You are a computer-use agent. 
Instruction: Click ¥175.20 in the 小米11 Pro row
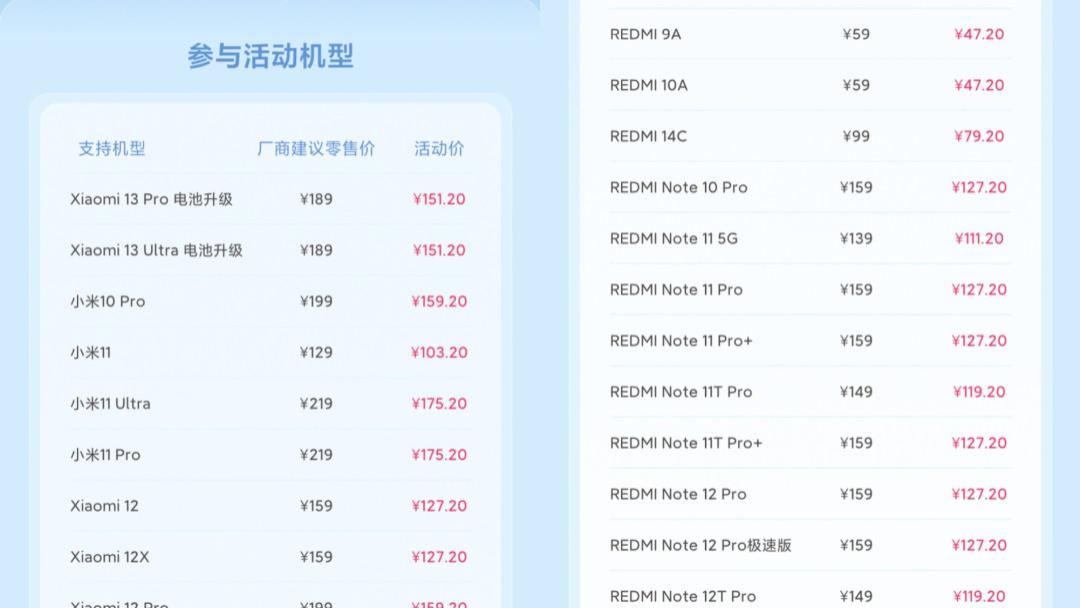[439, 454]
